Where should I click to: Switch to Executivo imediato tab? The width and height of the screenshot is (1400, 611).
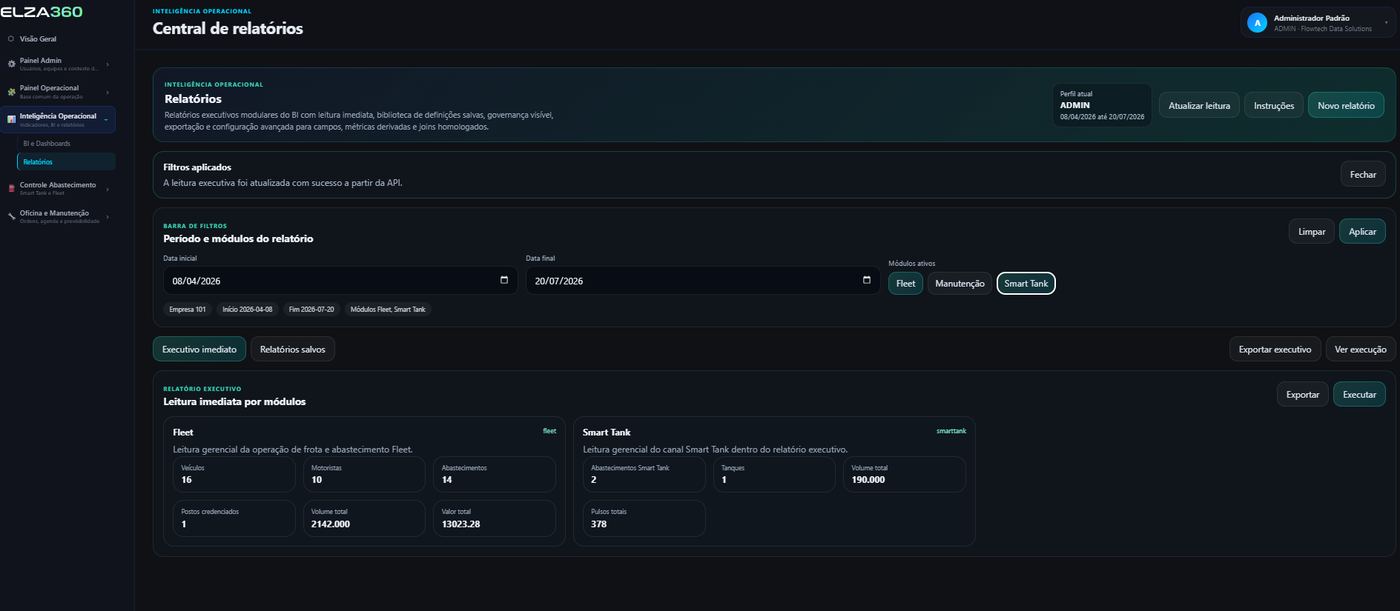tap(199, 349)
